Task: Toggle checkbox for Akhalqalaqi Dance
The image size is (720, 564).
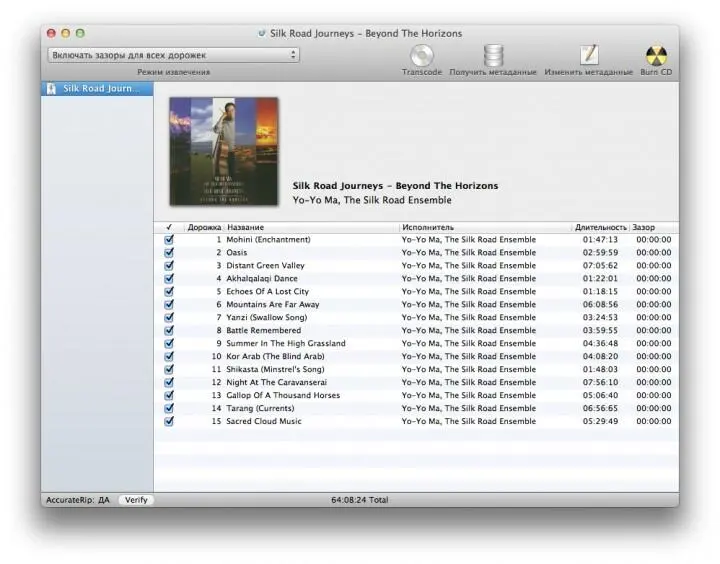Action: pos(169,278)
